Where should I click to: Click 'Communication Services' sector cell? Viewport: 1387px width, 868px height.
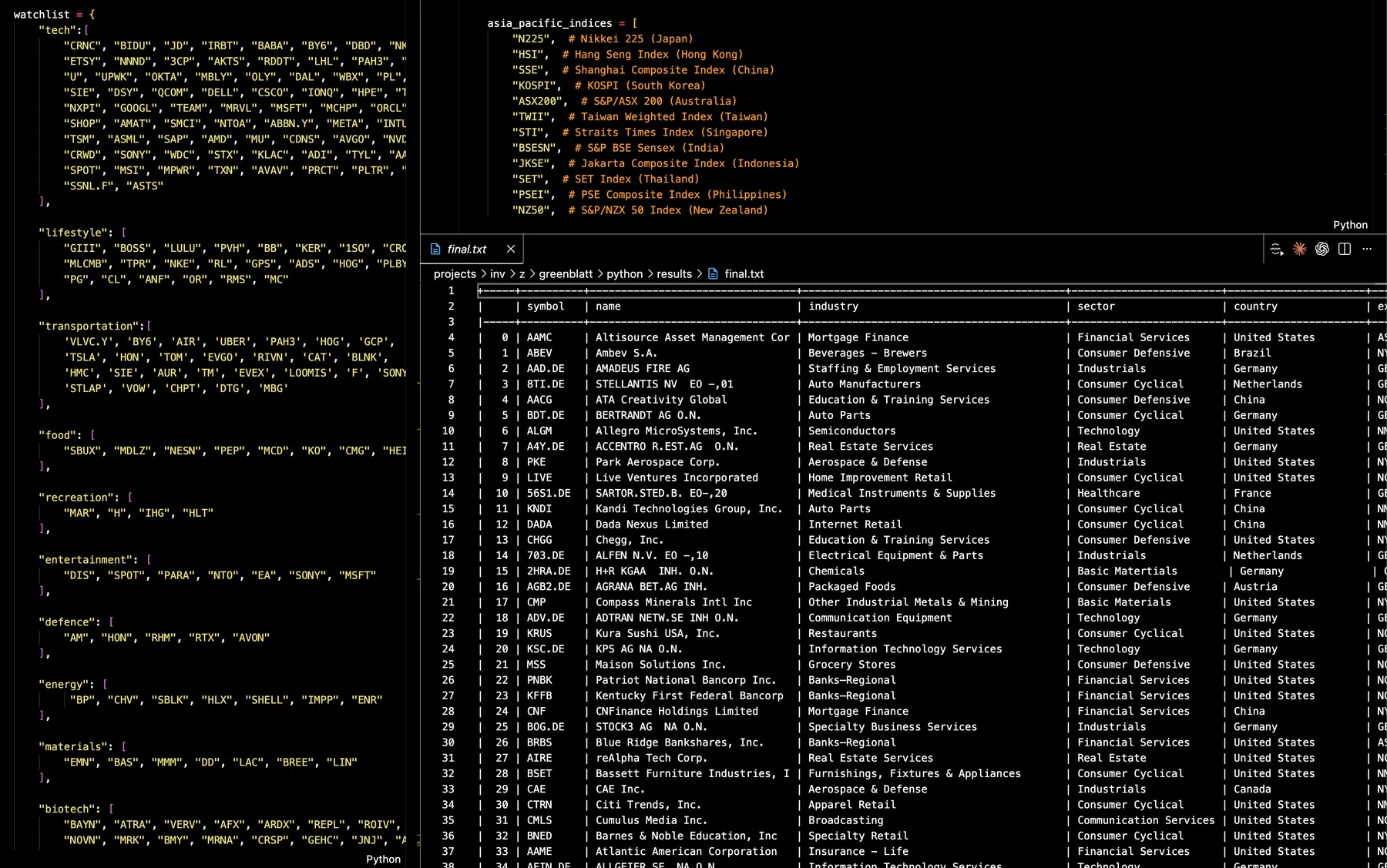[1146, 820]
